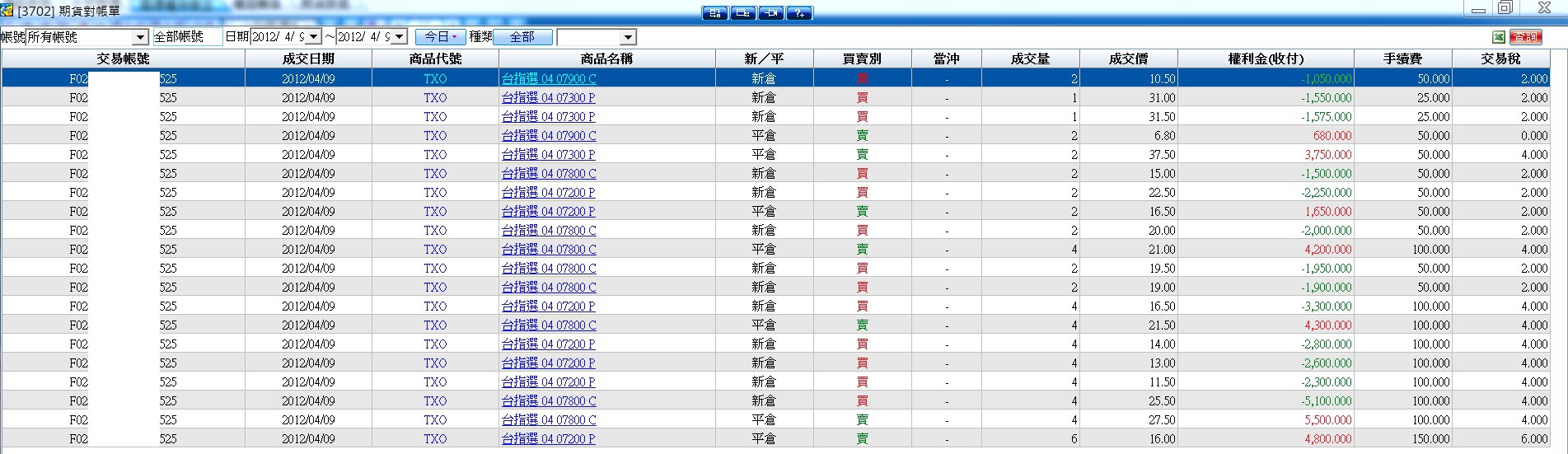
Task: Open 台指選 04 07200 P link at price 22.50
Action: (x=549, y=192)
